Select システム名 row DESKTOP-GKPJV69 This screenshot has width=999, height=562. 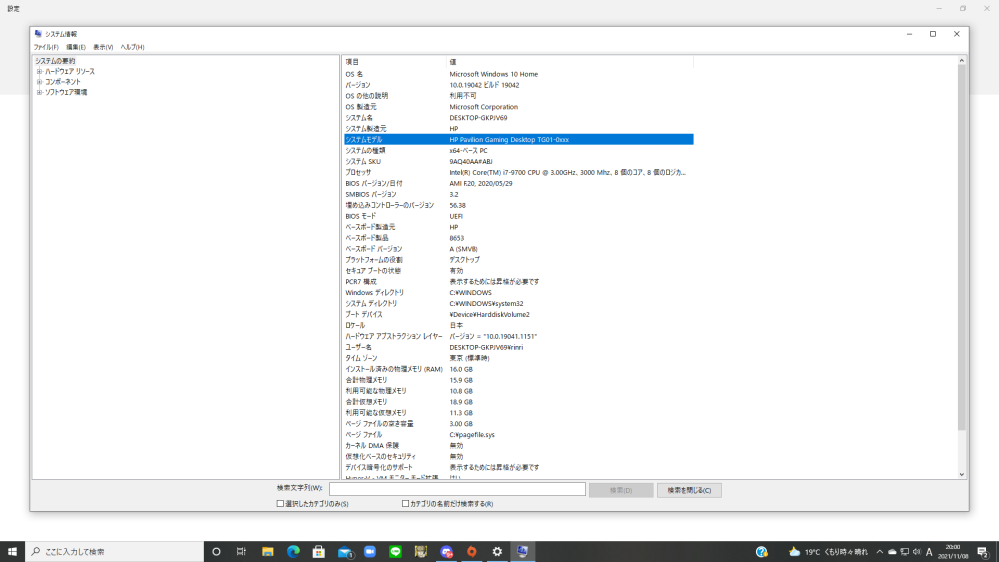[x=518, y=118]
